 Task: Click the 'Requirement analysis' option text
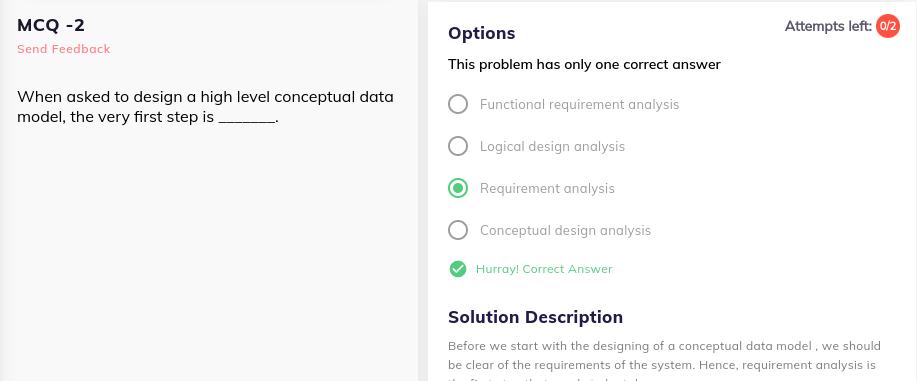[x=547, y=188]
